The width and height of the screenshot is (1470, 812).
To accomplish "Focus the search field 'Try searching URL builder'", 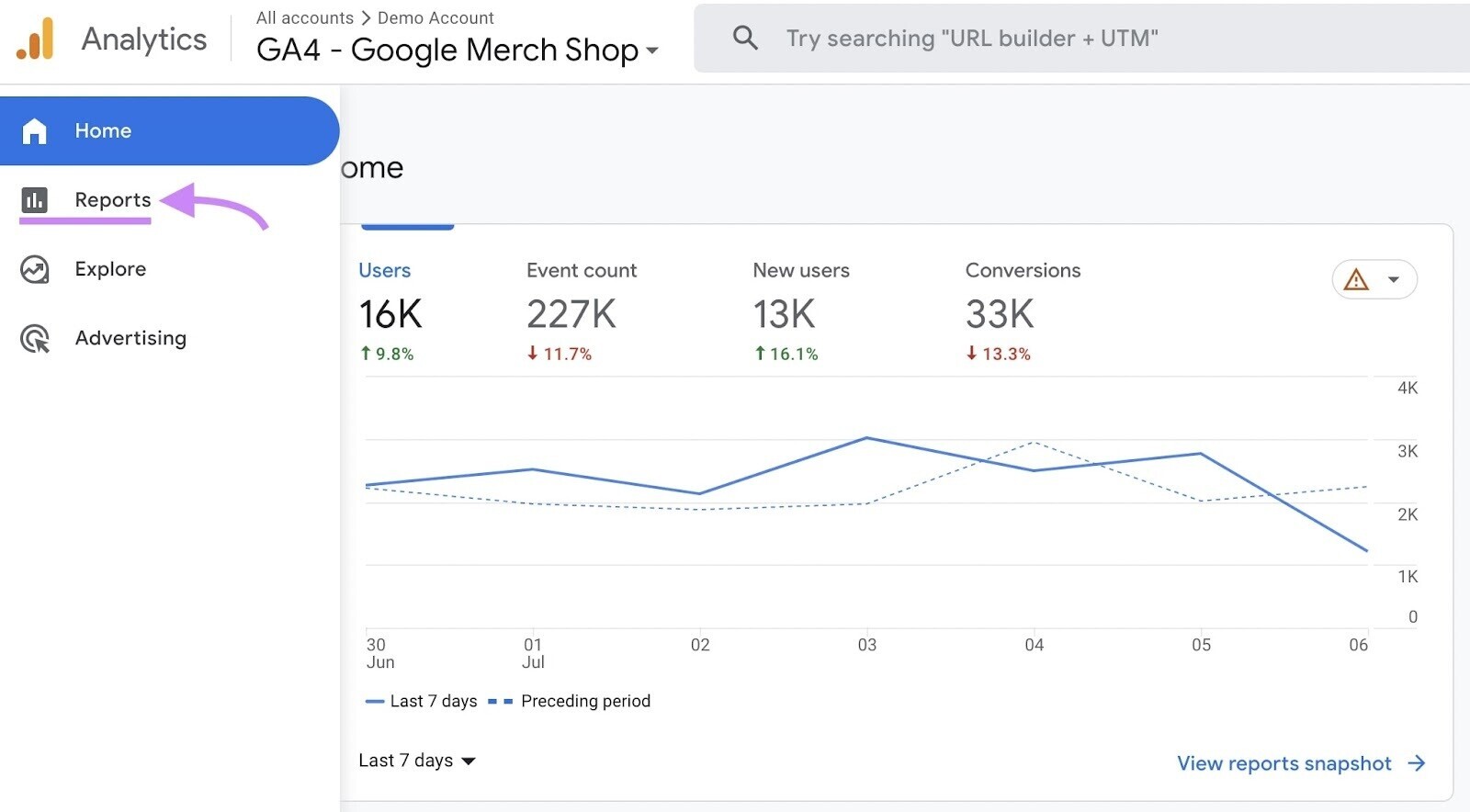I will coord(1081,38).
